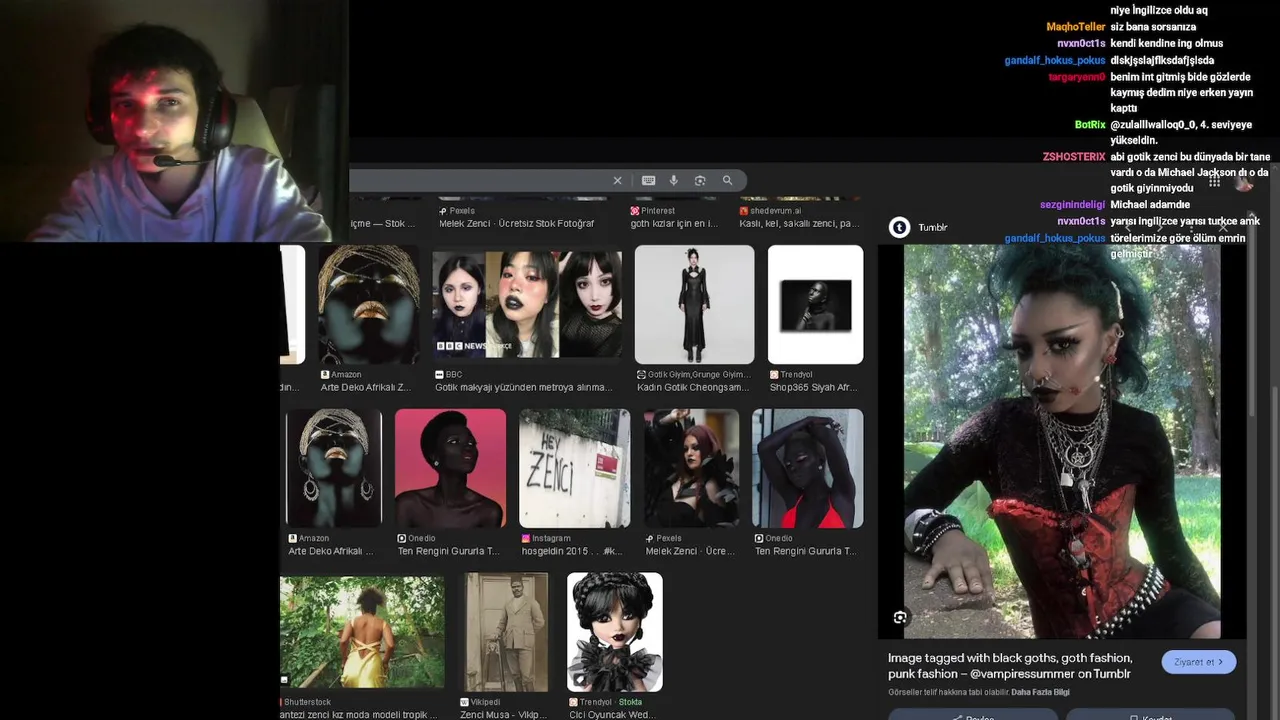Click the Tumblr source name in preview
1280x720 pixels.
(x=932, y=228)
